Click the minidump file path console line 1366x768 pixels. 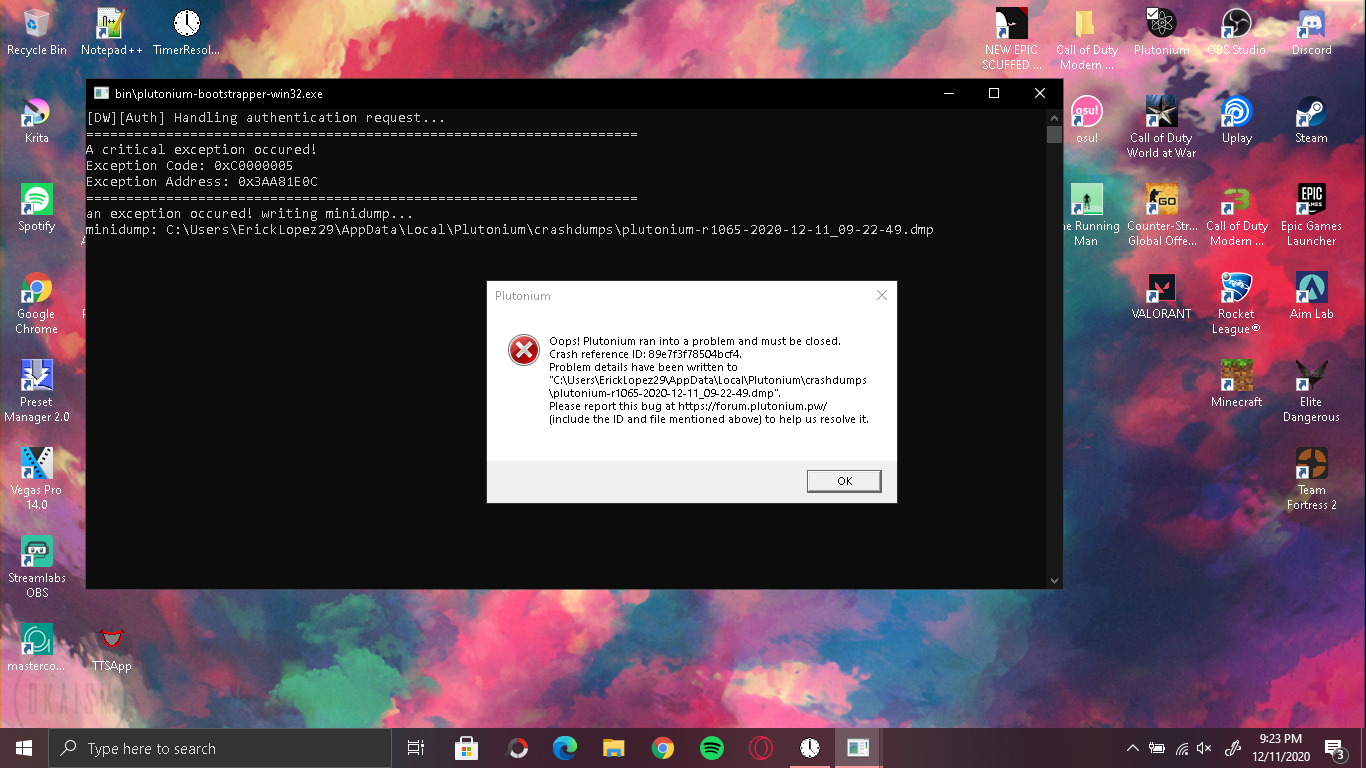tap(510, 230)
